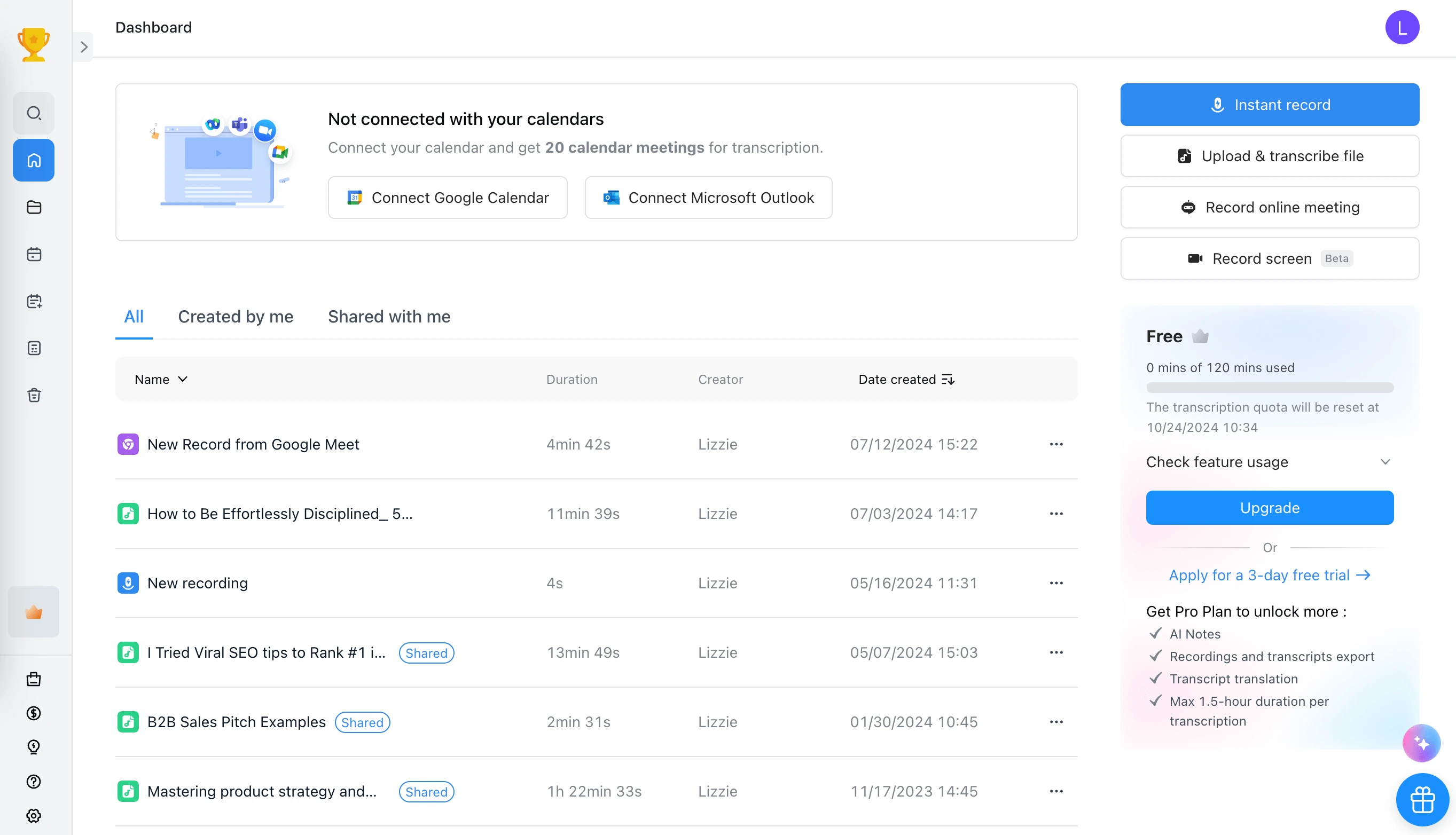Click Record screen Beta button
1456x835 pixels.
(1270, 258)
